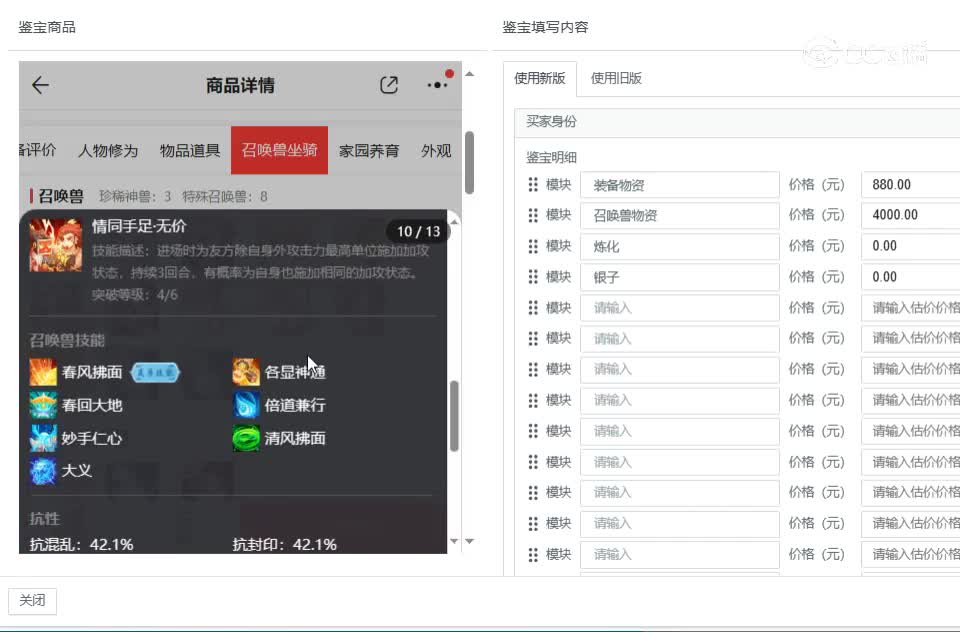This screenshot has height=632, width=960.
Task: Click the back arrow on 商品详情 page
Action: 40,86
